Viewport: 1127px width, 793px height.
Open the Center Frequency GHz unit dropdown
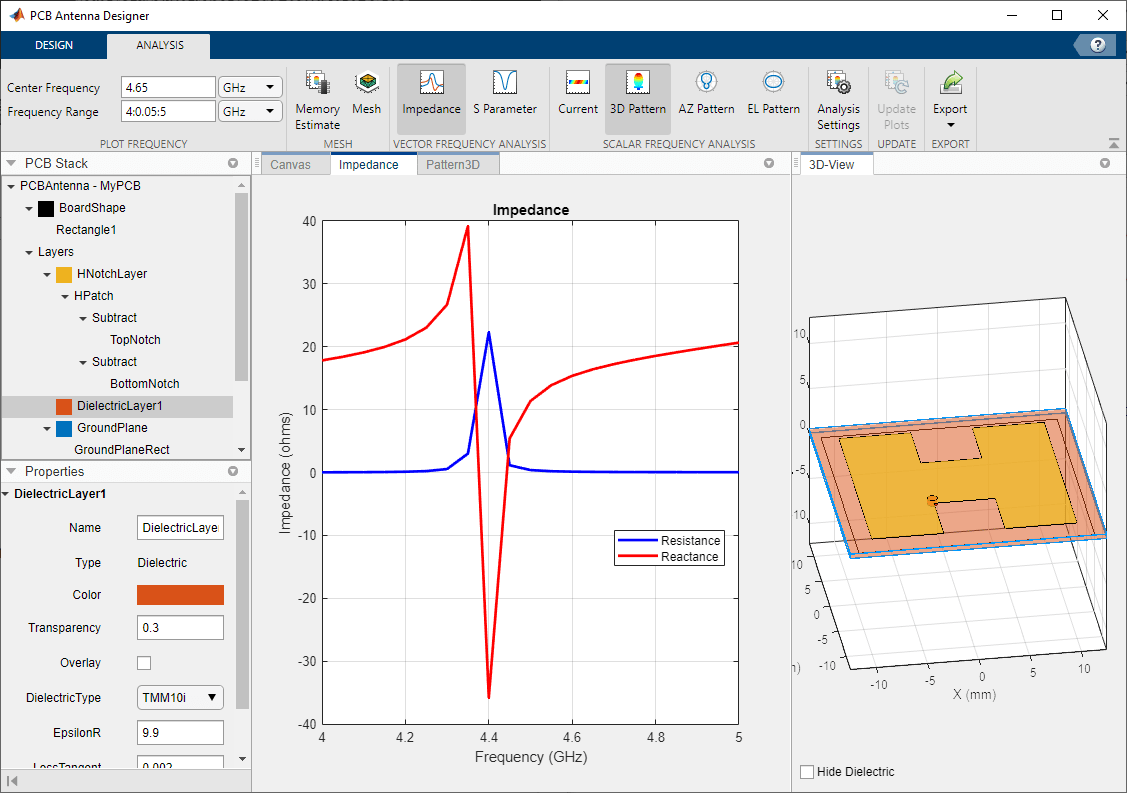pos(249,87)
